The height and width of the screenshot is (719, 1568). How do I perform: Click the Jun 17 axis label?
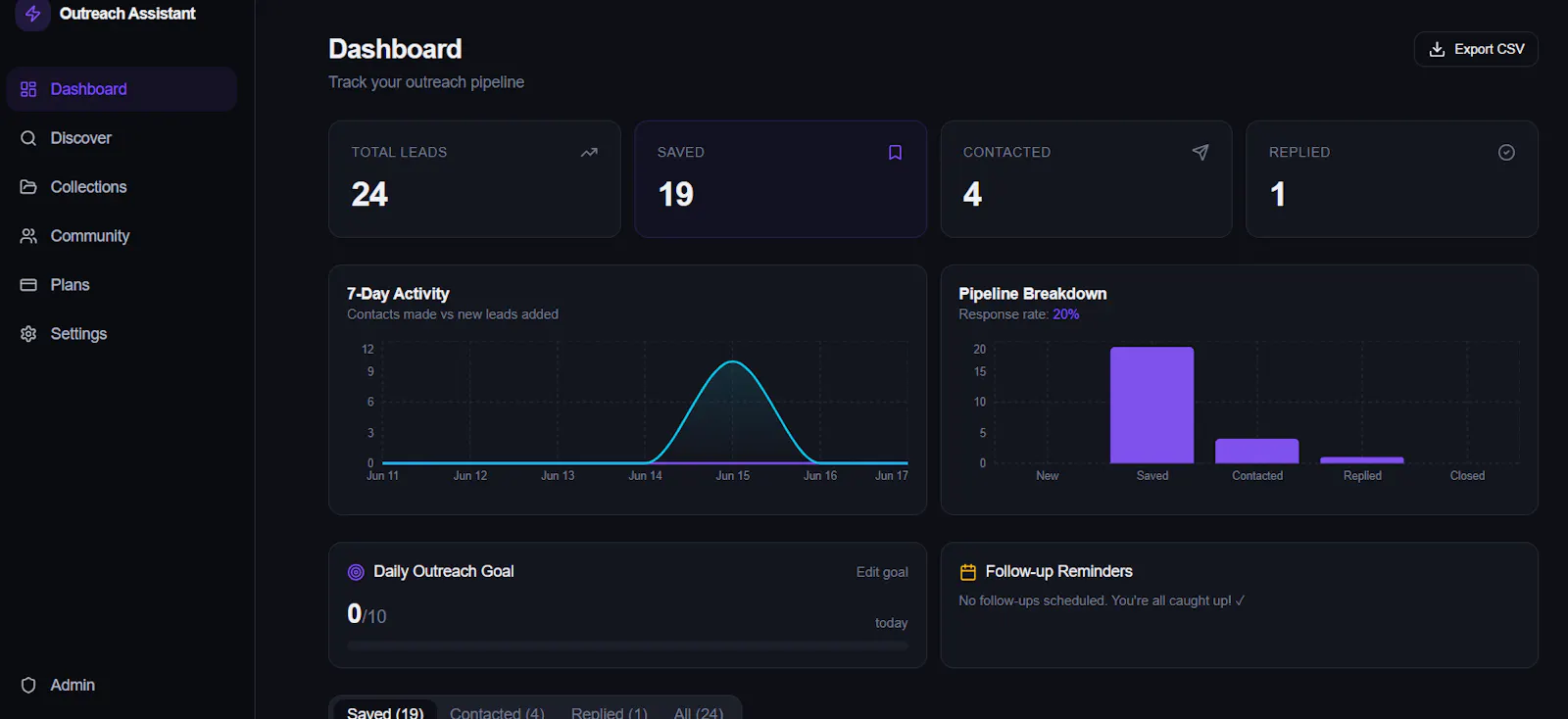click(892, 476)
